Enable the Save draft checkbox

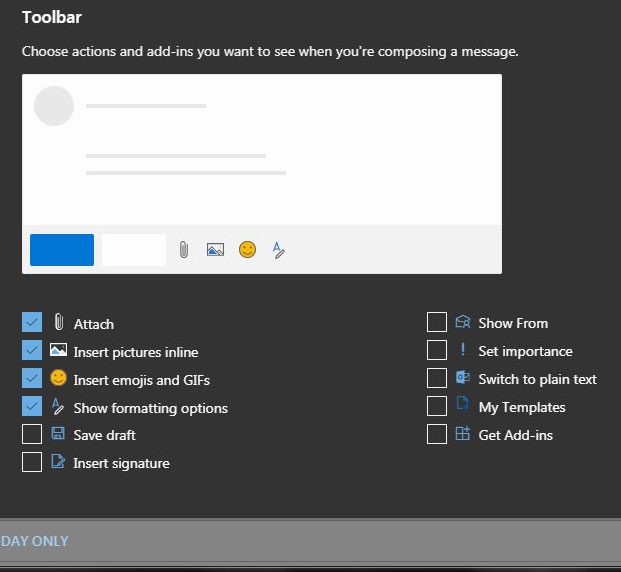click(32, 434)
